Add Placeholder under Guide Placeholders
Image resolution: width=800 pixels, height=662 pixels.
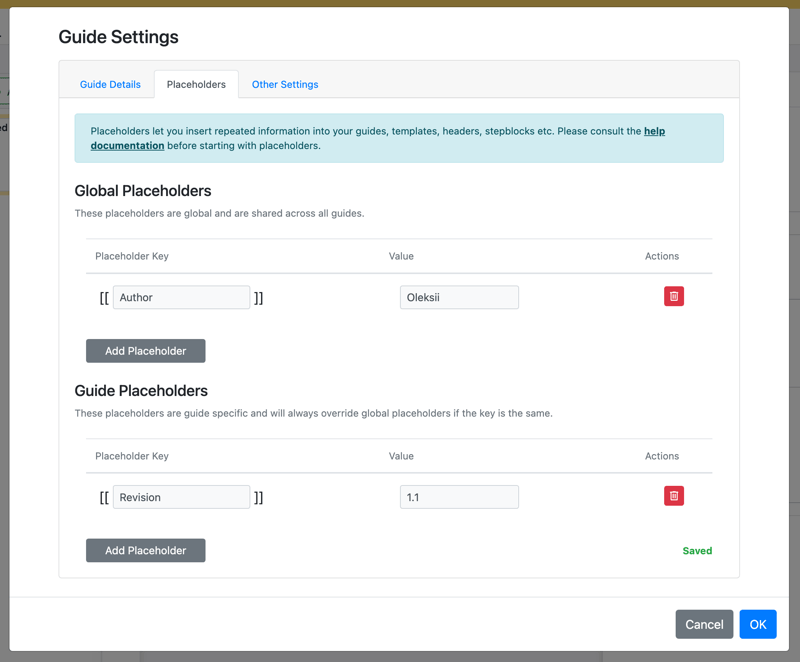point(146,551)
